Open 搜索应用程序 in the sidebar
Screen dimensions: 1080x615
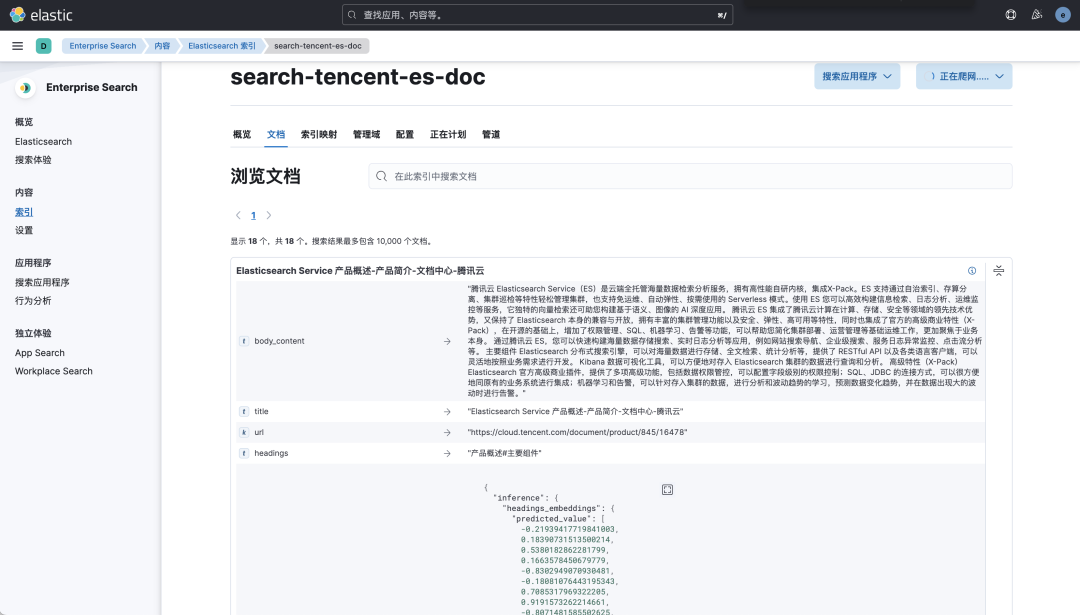click(x=42, y=282)
